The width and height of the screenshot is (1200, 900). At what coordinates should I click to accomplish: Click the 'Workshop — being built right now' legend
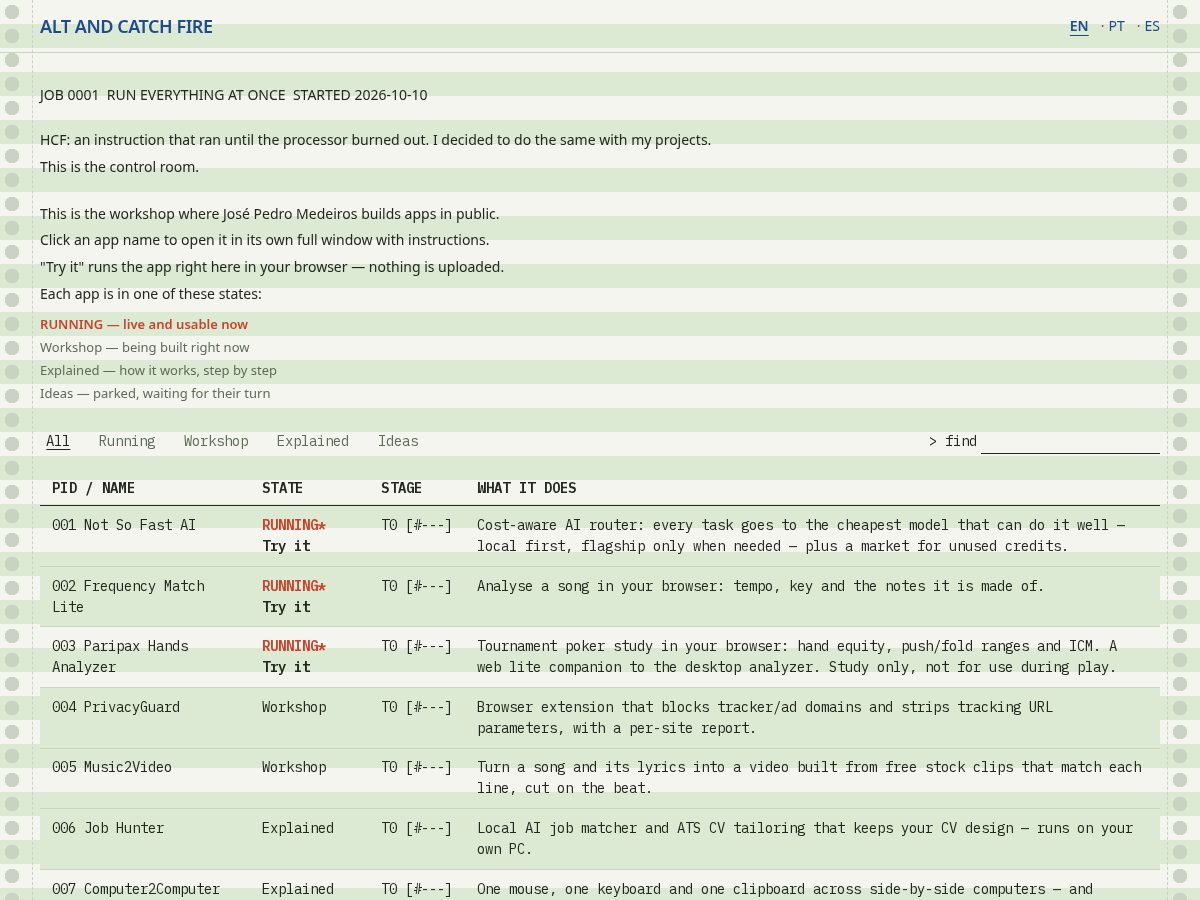point(145,347)
